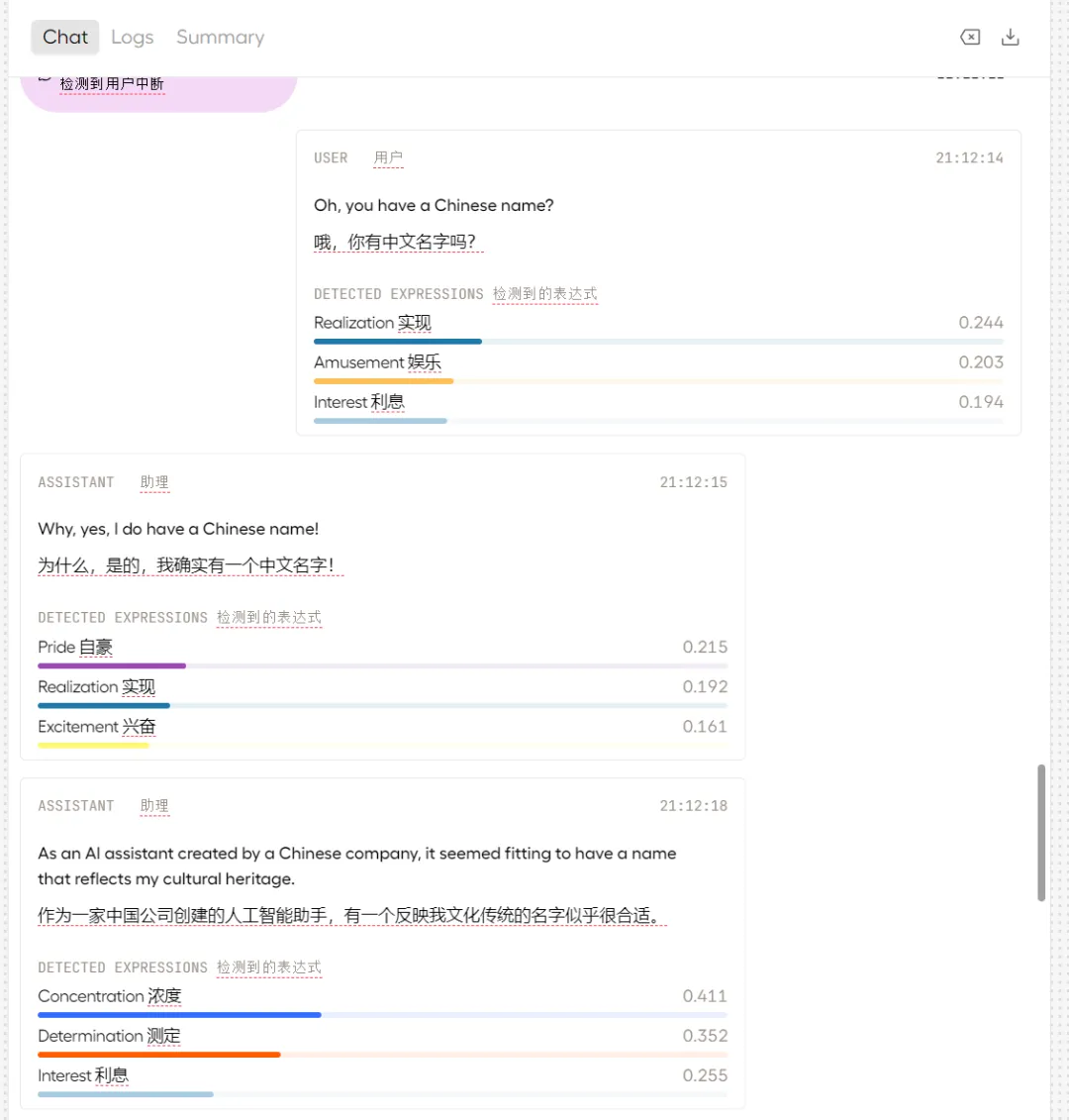1069x1120 pixels.
Task: Open the Summary tab
Action: coord(220,38)
